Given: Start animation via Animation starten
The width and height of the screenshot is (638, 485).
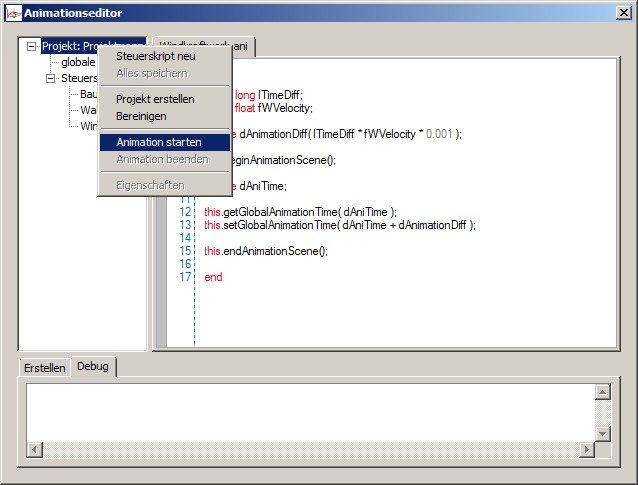Looking at the screenshot, I should point(158,142).
